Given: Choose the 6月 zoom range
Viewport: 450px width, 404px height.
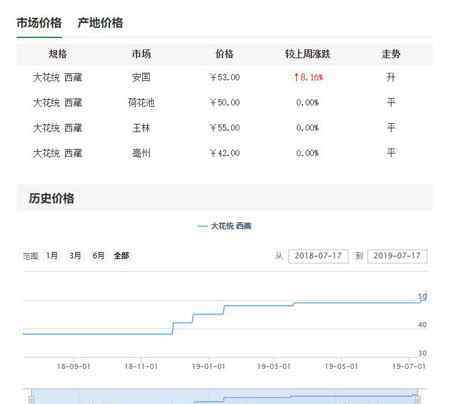Looking at the screenshot, I should (x=98, y=256).
